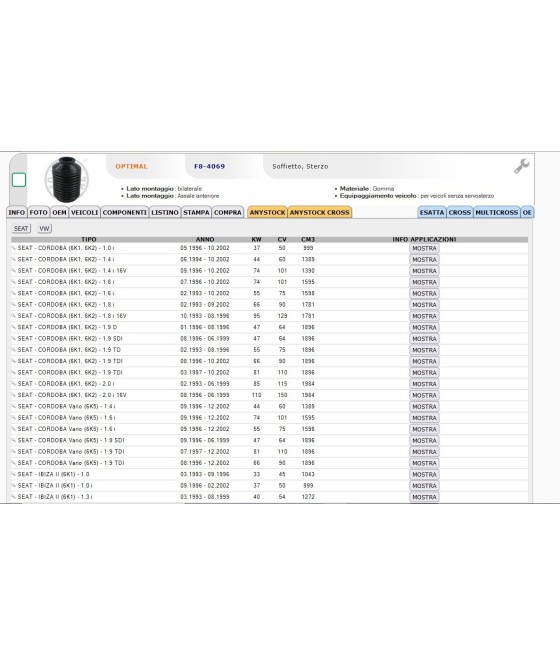Click MOSTRA for Ibiza II 1.0 i

click(x=424, y=486)
